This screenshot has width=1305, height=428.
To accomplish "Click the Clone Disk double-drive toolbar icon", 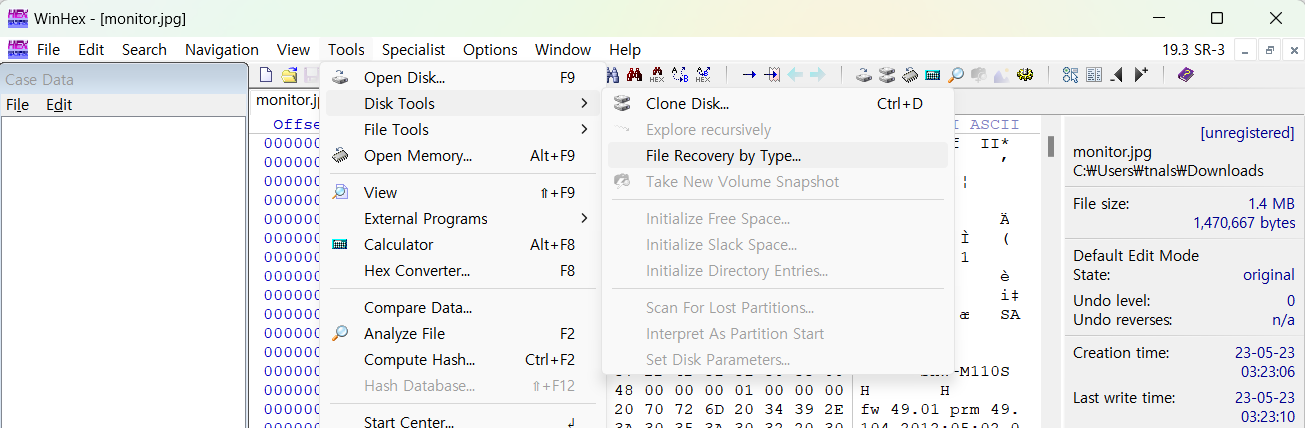I will pos(887,75).
